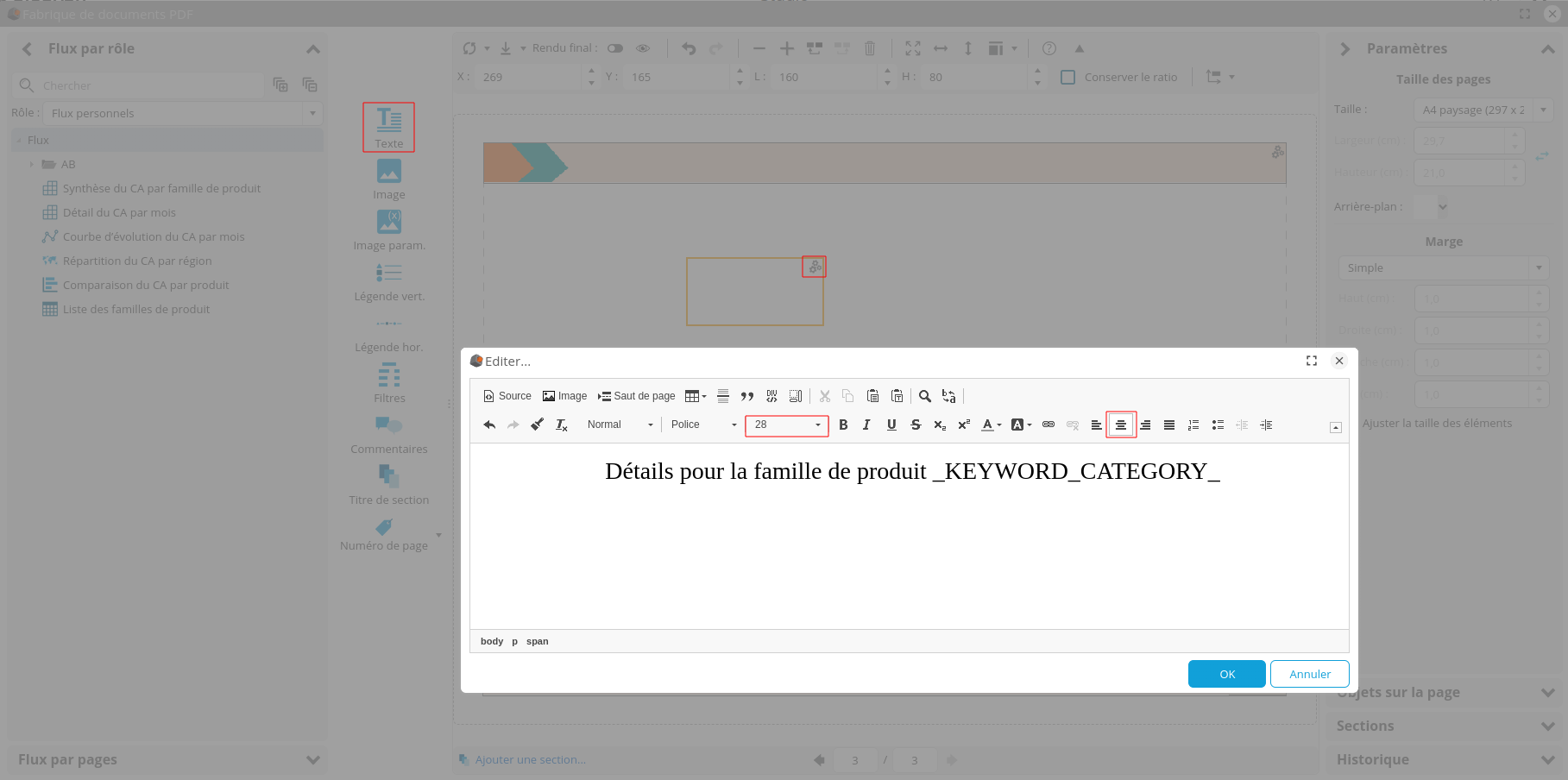1568x780 pixels.
Task: Insert a page break with Saut de page
Action: (637, 396)
